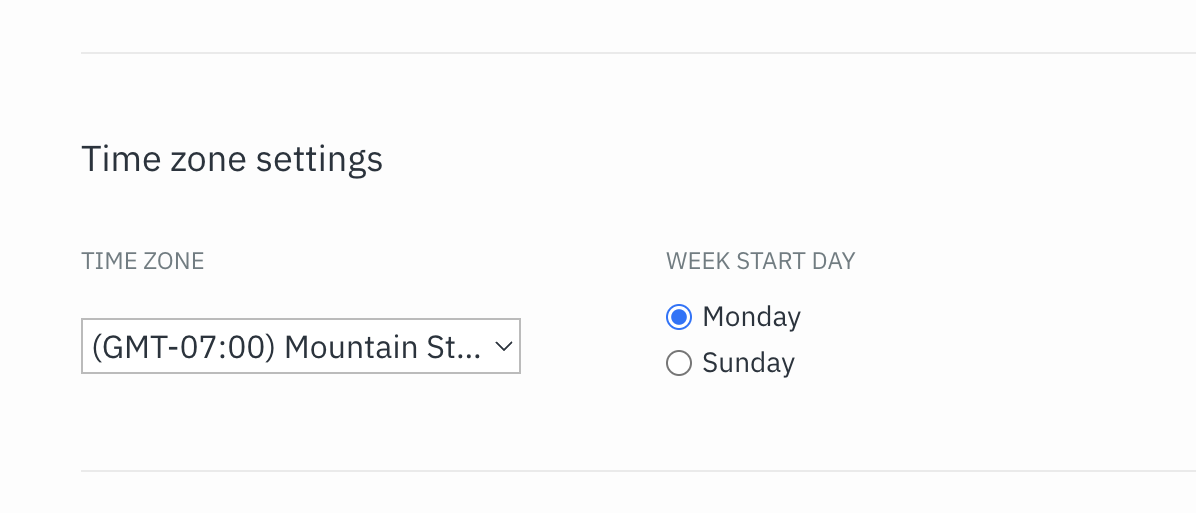The height and width of the screenshot is (513, 1196).
Task: Click the divider line above Time zone settings
Action: (x=638, y=53)
